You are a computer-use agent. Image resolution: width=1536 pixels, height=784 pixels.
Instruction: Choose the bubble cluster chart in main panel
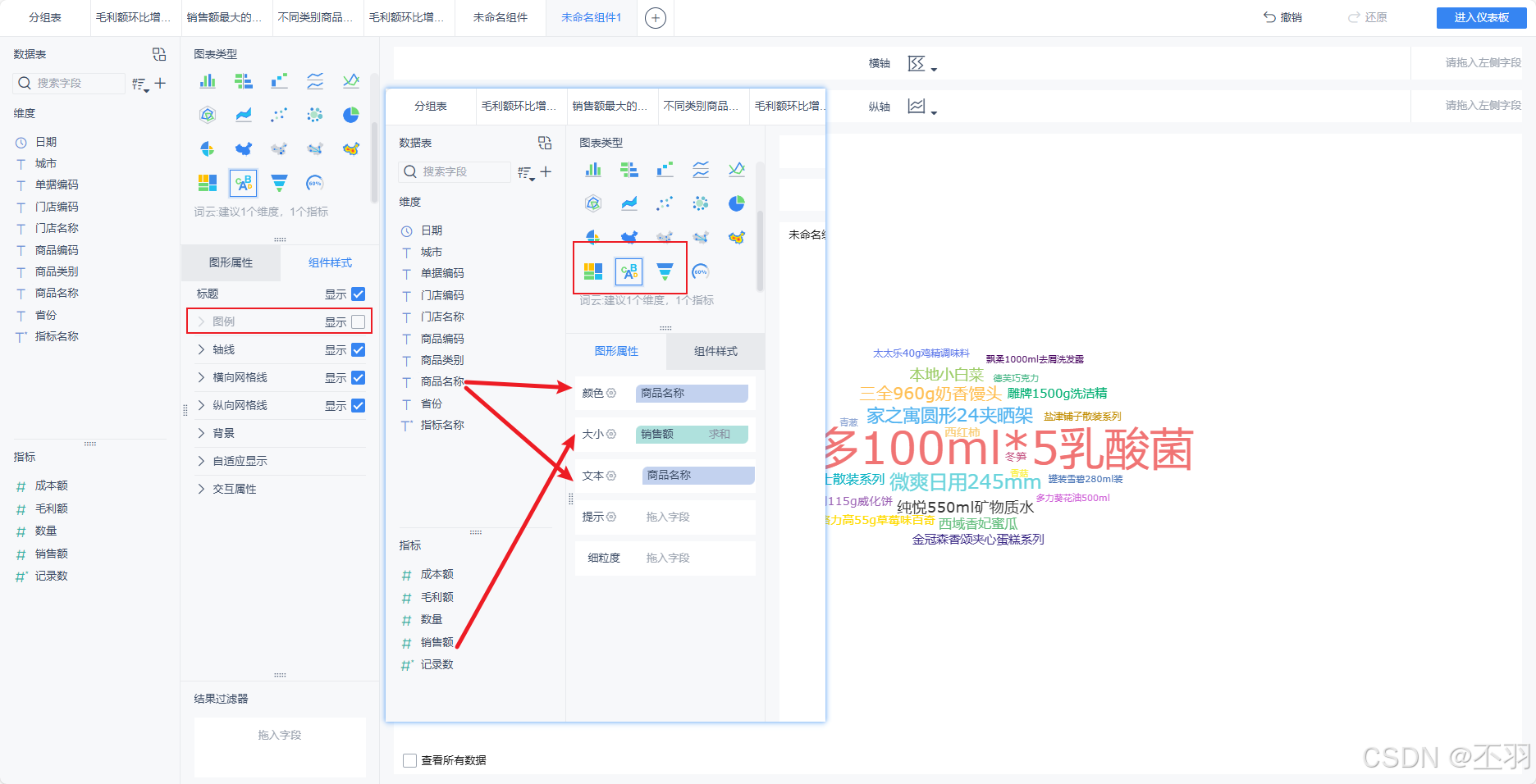[315, 115]
